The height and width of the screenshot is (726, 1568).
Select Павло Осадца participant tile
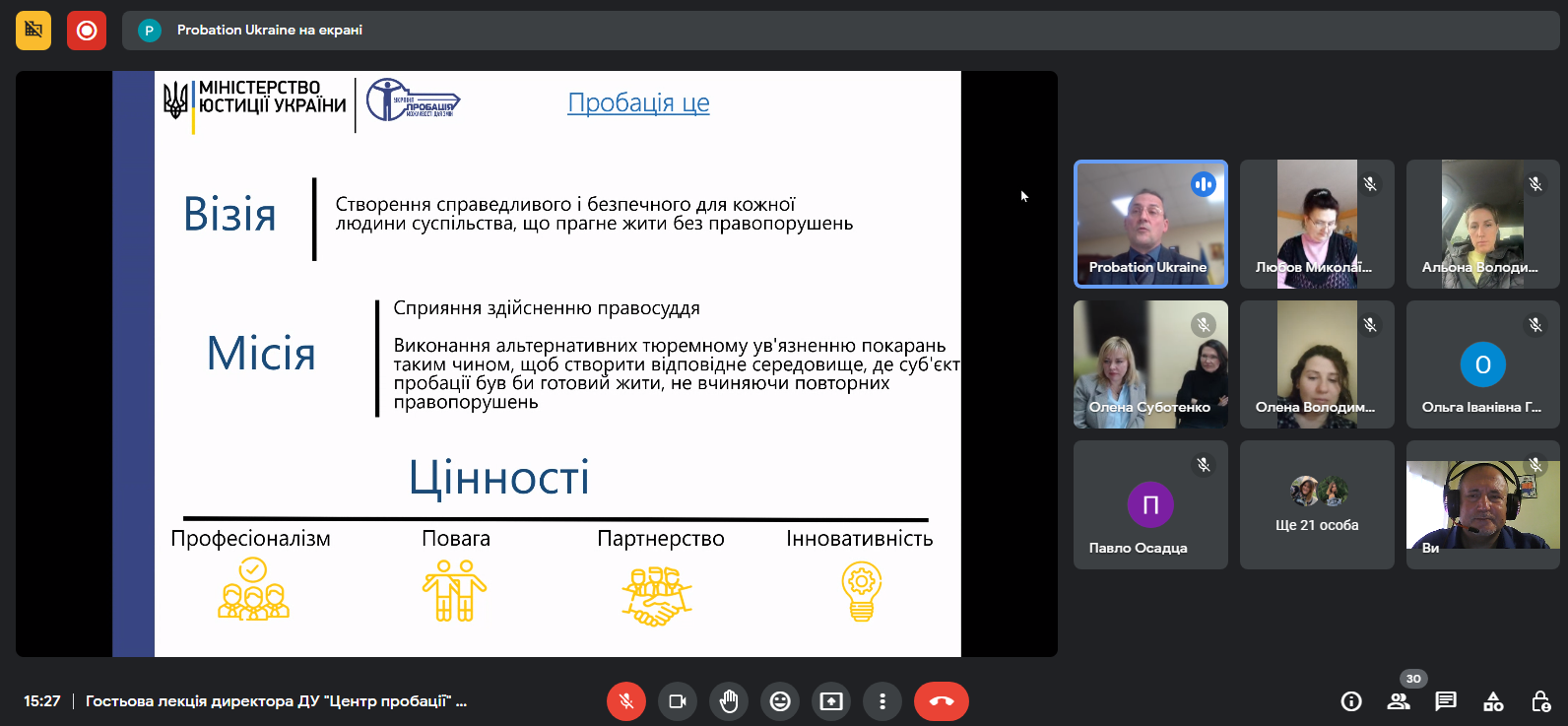(x=1150, y=505)
